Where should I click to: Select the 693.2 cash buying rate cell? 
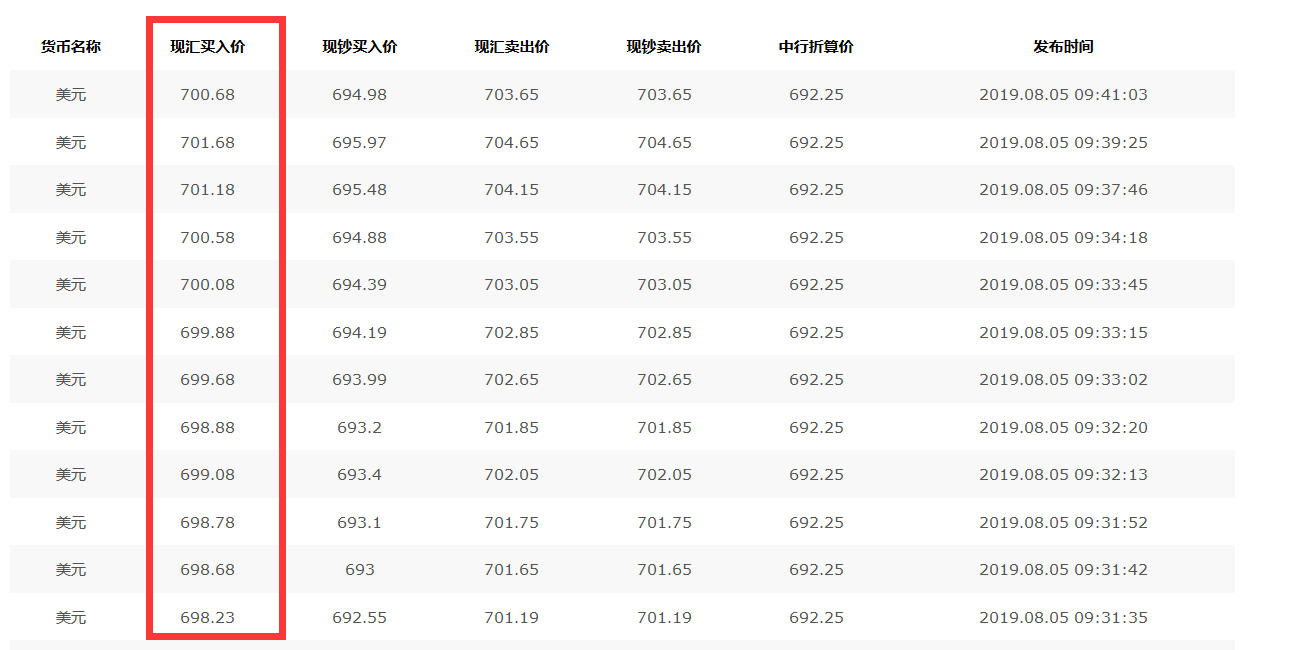pos(359,427)
